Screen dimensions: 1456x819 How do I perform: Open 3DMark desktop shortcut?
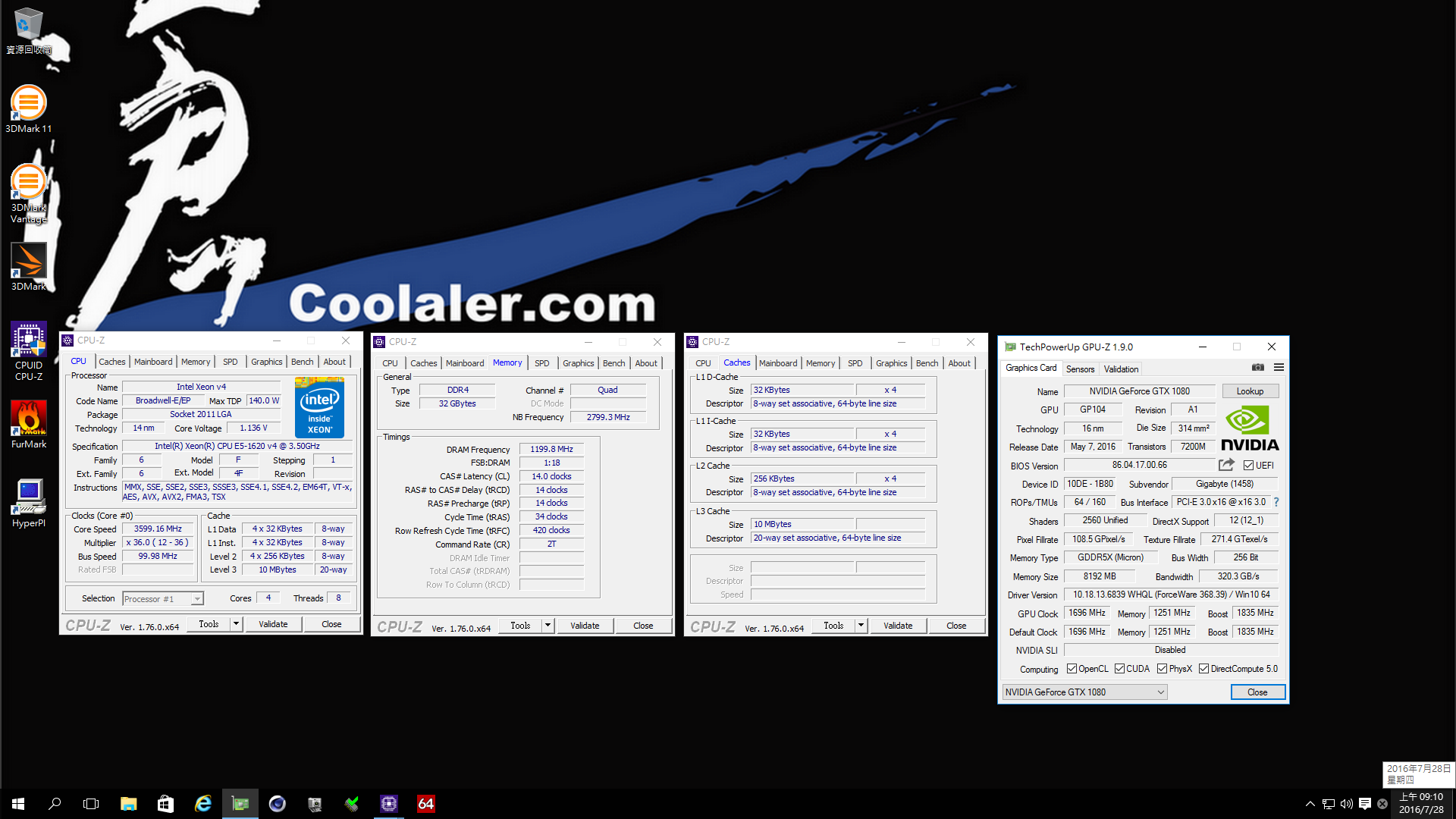[28, 267]
